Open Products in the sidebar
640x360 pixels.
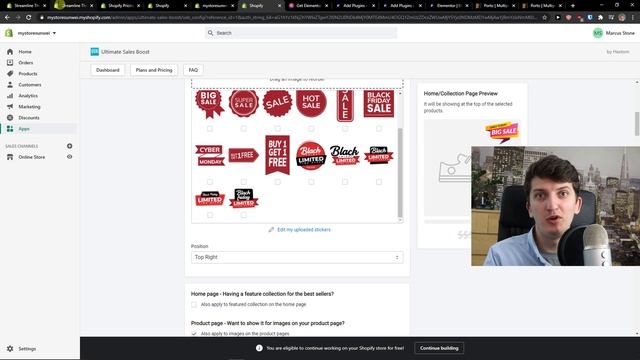[27, 74]
